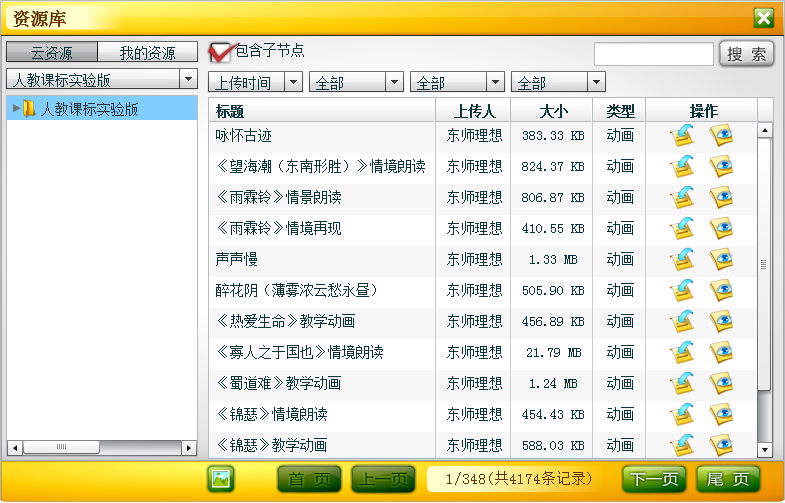Preview 《雨霖铃》情境再现 with eye icon

721,229
